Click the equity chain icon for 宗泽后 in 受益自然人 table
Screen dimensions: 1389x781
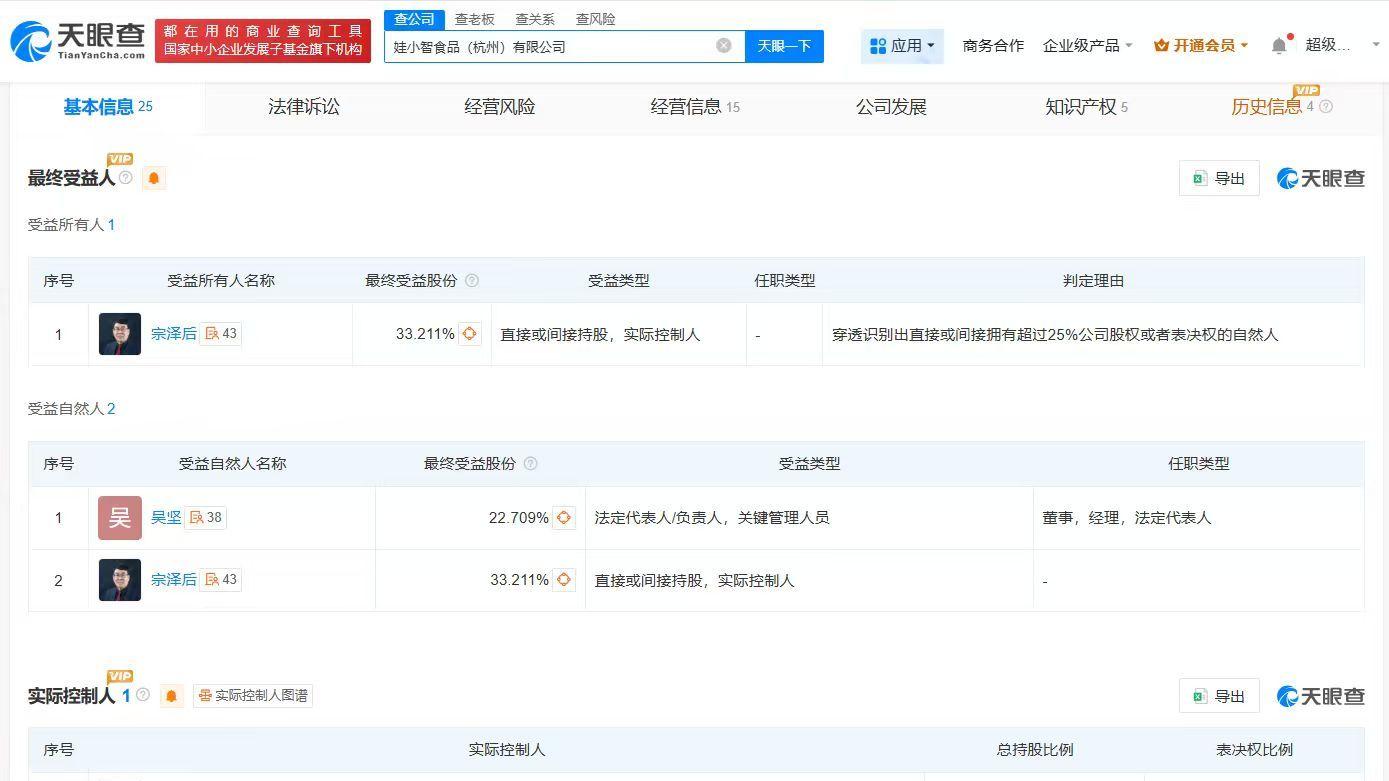pyautogui.click(x=564, y=580)
